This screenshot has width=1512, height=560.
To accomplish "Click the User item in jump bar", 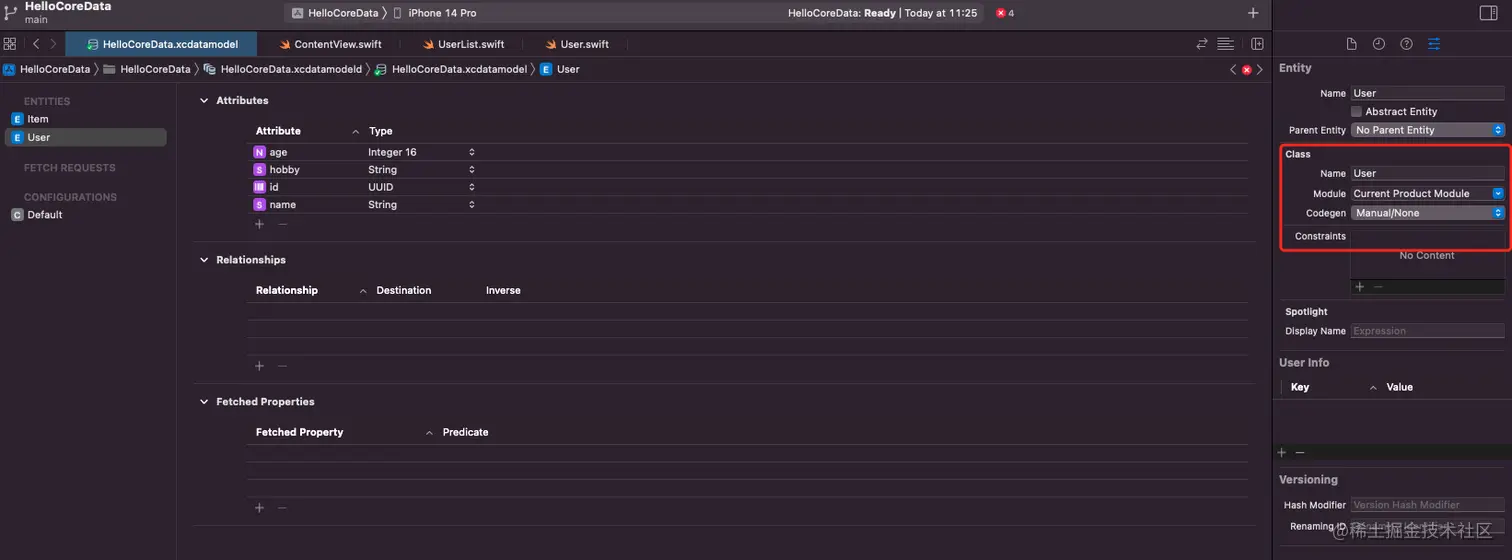I will click(560, 70).
